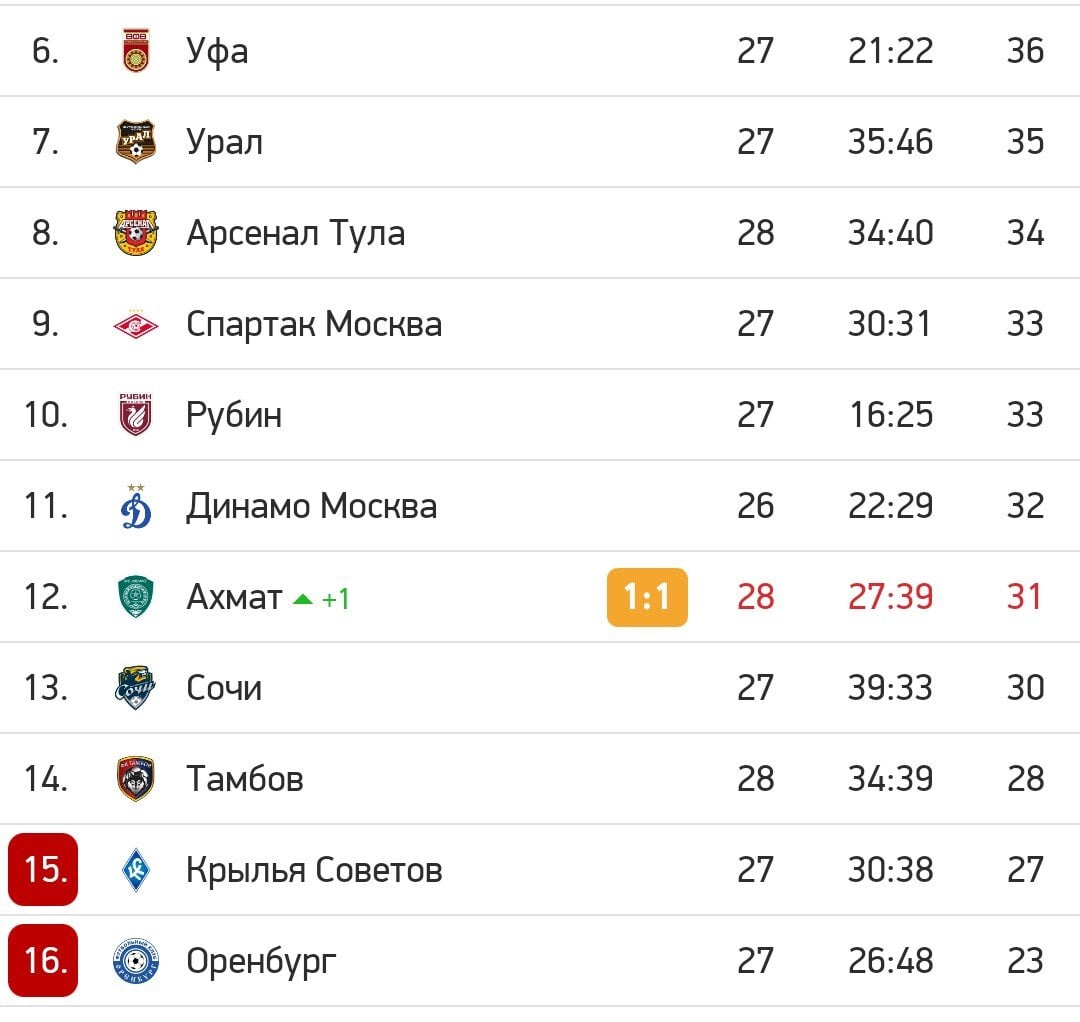1080x1022 pixels.
Task: Click the Ахмат team name
Action: 234,597
